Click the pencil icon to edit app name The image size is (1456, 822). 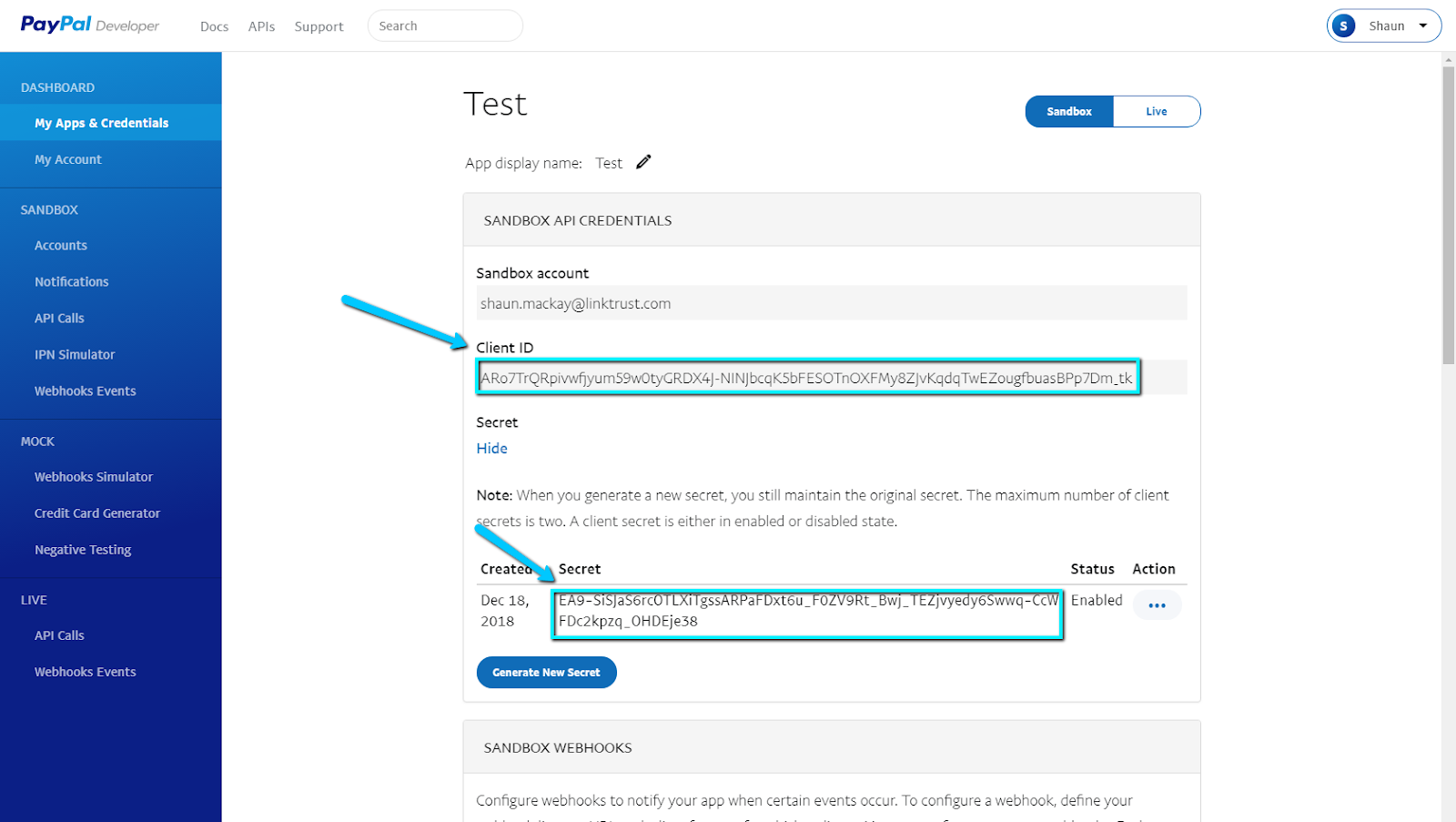643,162
